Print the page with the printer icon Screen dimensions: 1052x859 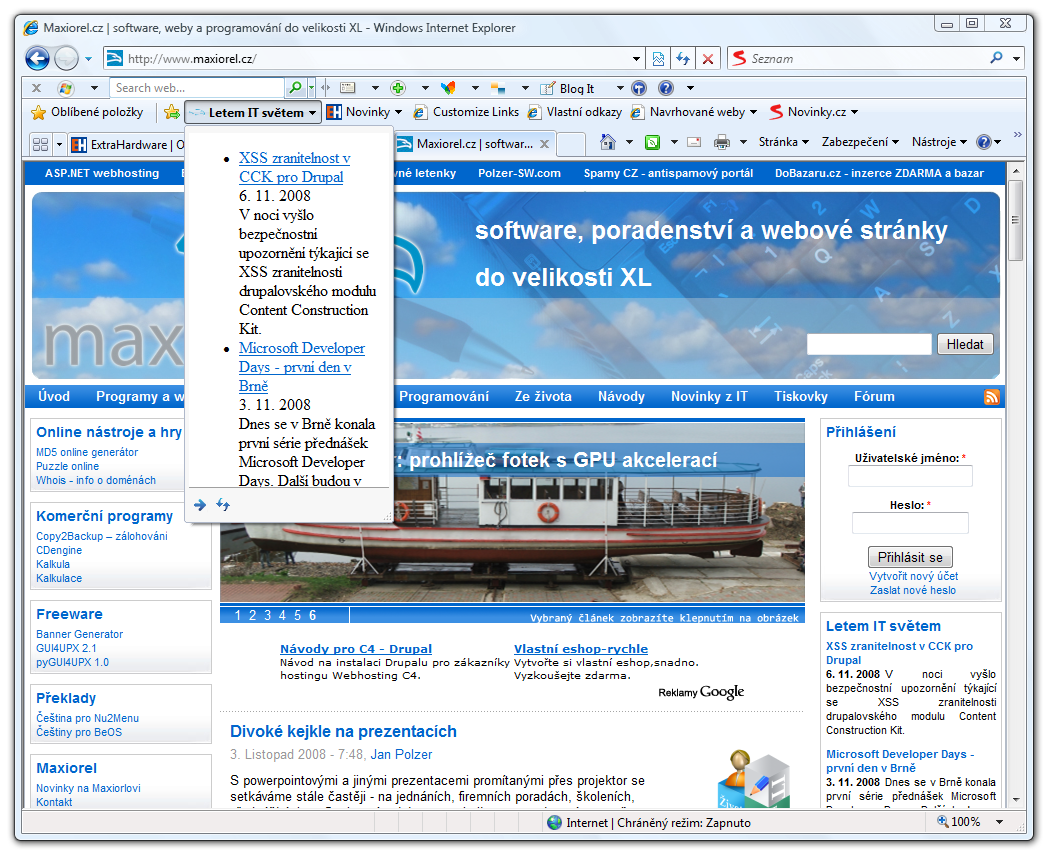[x=722, y=142]
